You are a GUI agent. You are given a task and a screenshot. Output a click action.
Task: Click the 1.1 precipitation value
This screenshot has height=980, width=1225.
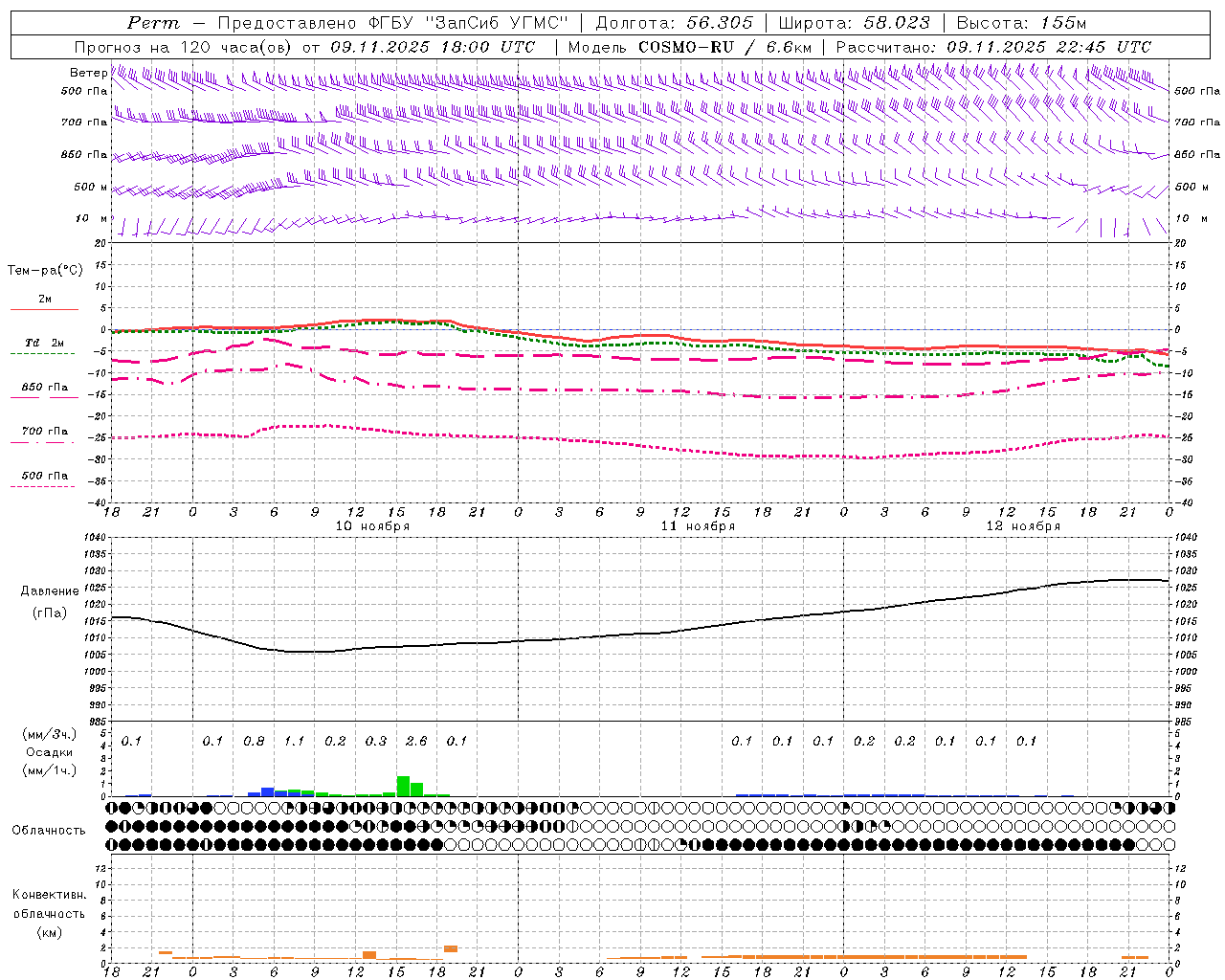[294, 741]
